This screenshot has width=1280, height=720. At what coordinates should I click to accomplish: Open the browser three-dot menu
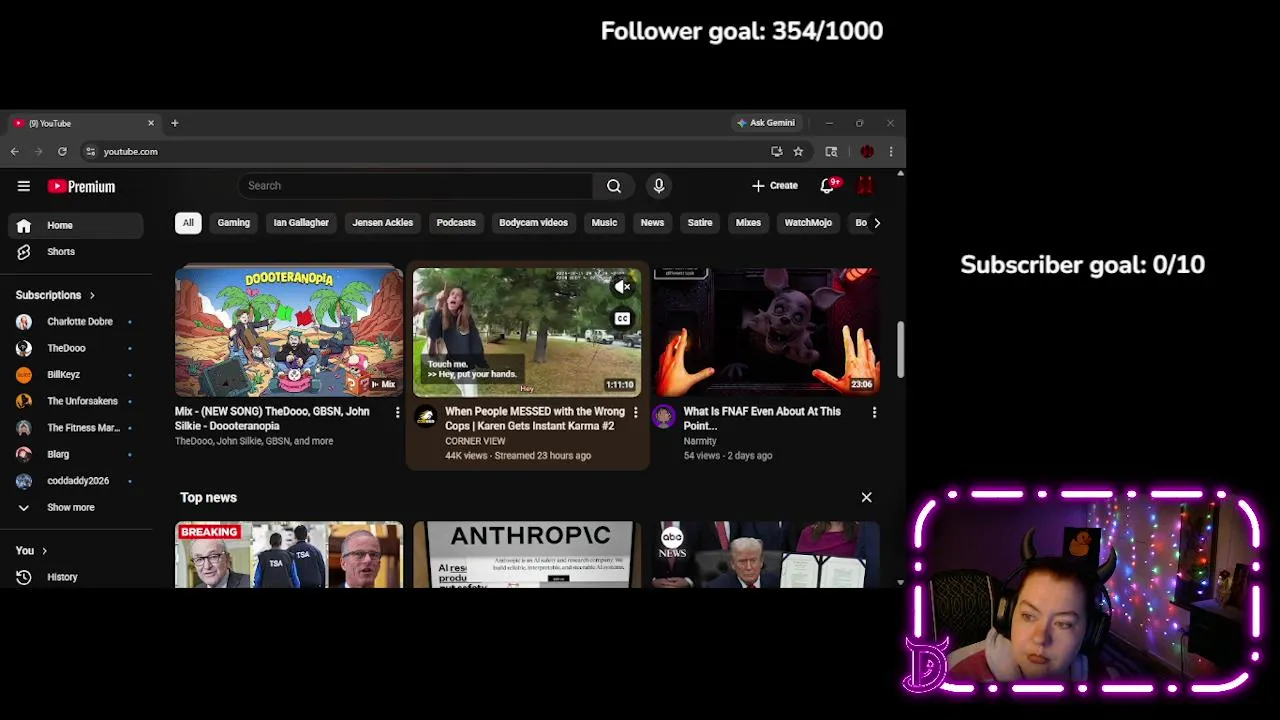click(890, 151)
